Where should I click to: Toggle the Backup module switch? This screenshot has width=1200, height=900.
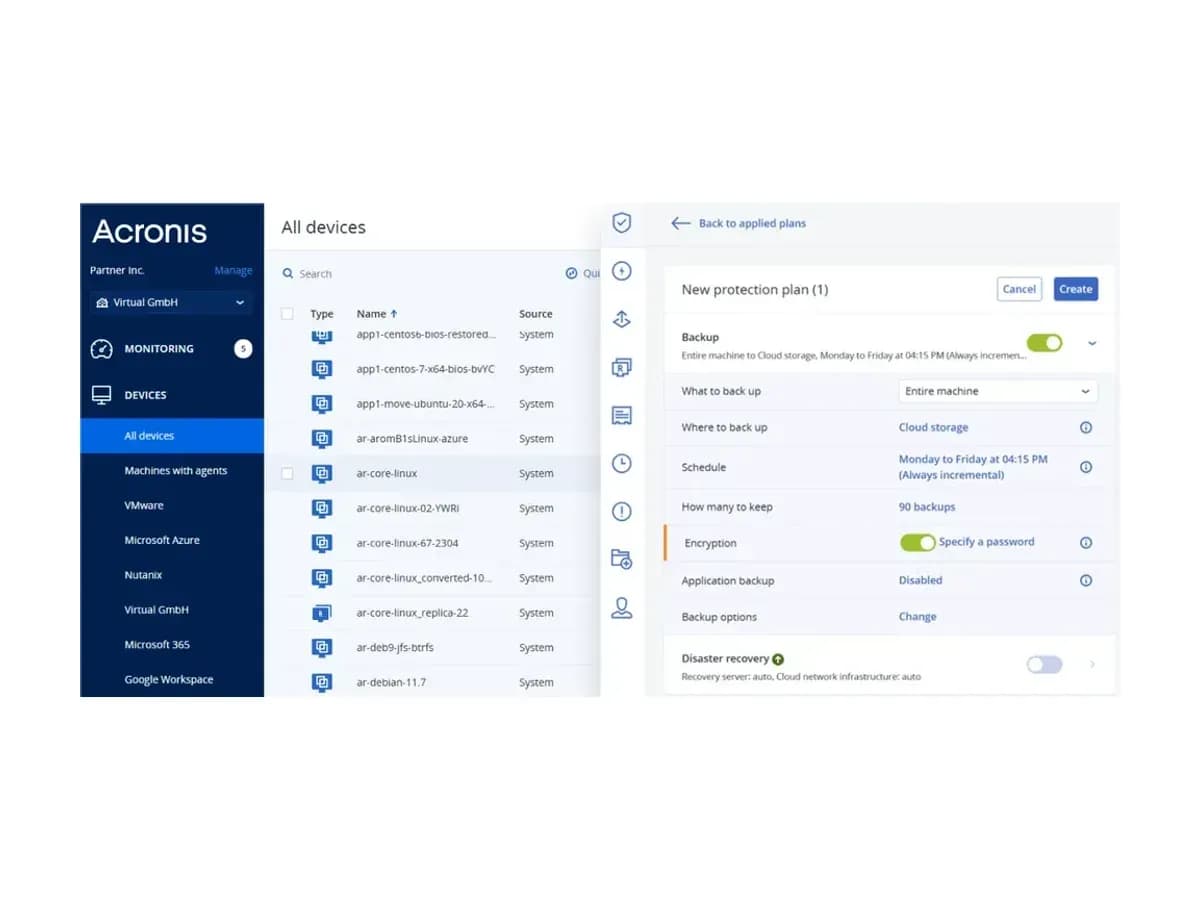[1044, 343]
